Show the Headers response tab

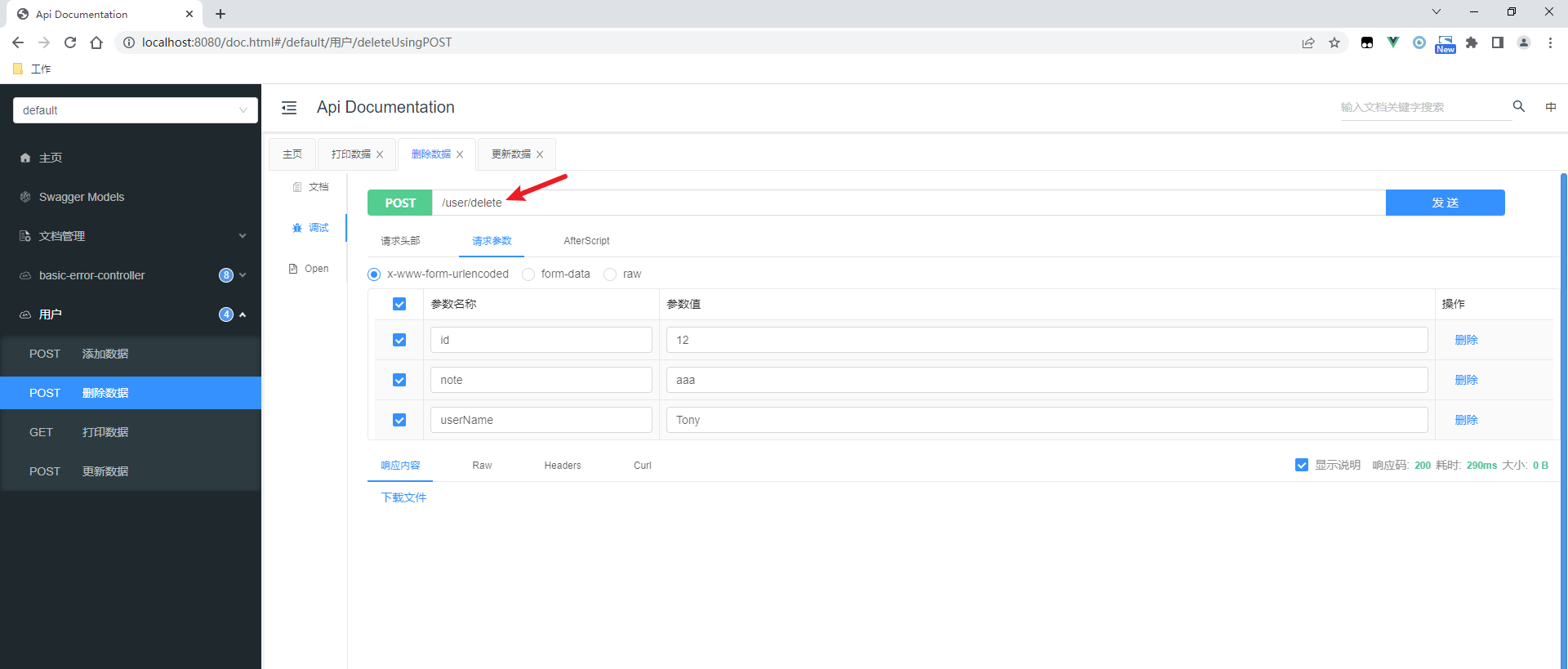pos(563,466)
